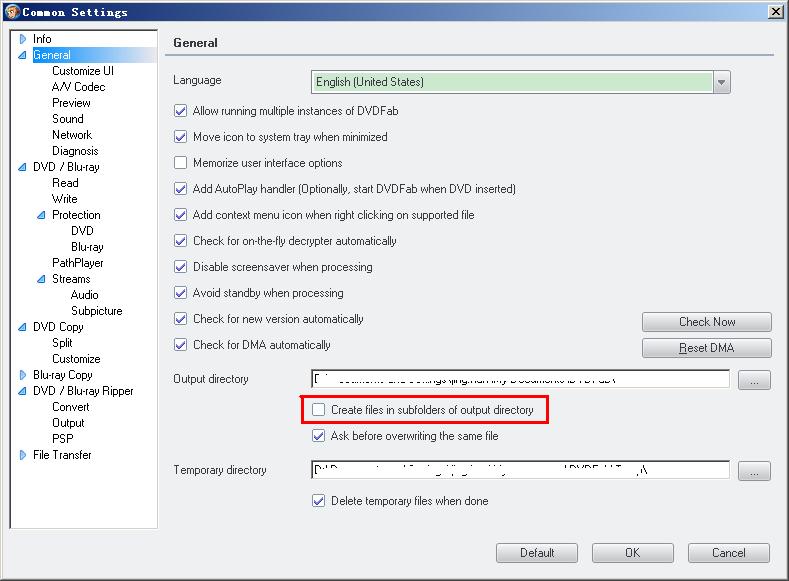Screen dimensions: 789x581
Task: Collapse the DVD / Blu-ray node arrow
Action: click(22, 167)
